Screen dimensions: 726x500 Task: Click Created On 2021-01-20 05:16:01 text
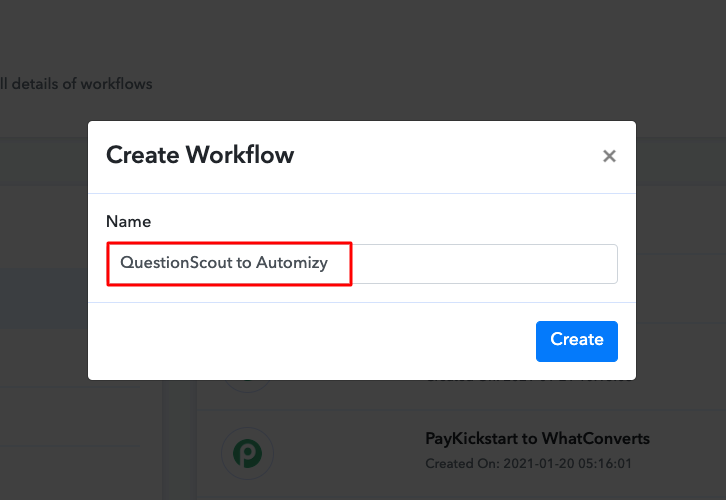(528, 463)
